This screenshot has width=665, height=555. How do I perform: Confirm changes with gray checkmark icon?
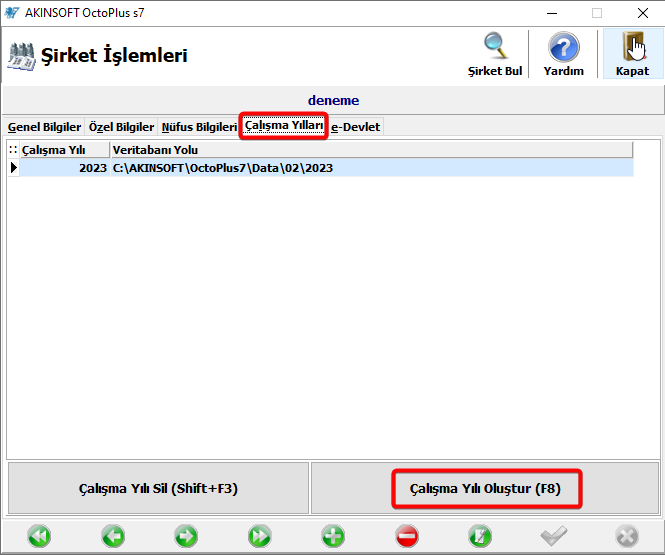click(x=554, y=536)
